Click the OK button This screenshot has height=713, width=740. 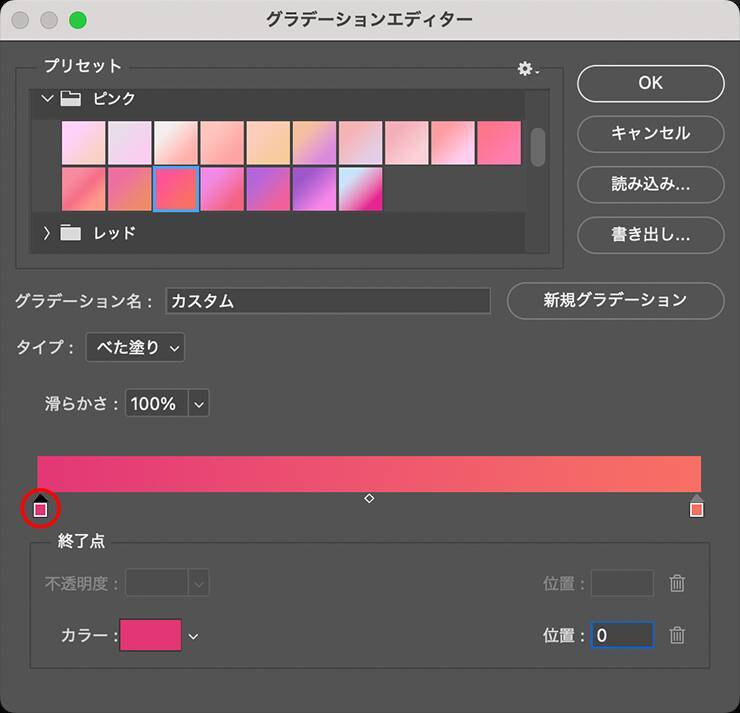click(650, 83)
